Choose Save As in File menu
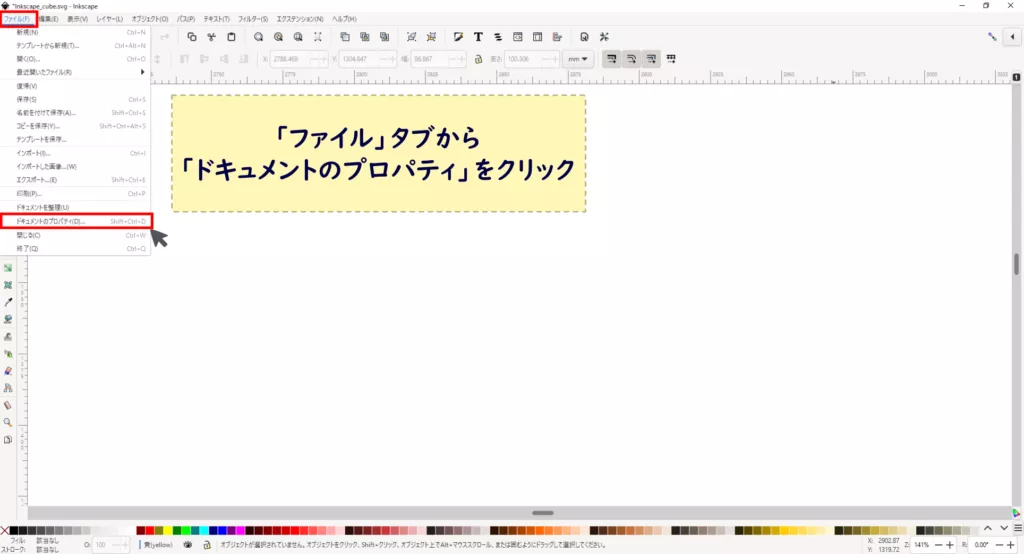 coord(75,112)
